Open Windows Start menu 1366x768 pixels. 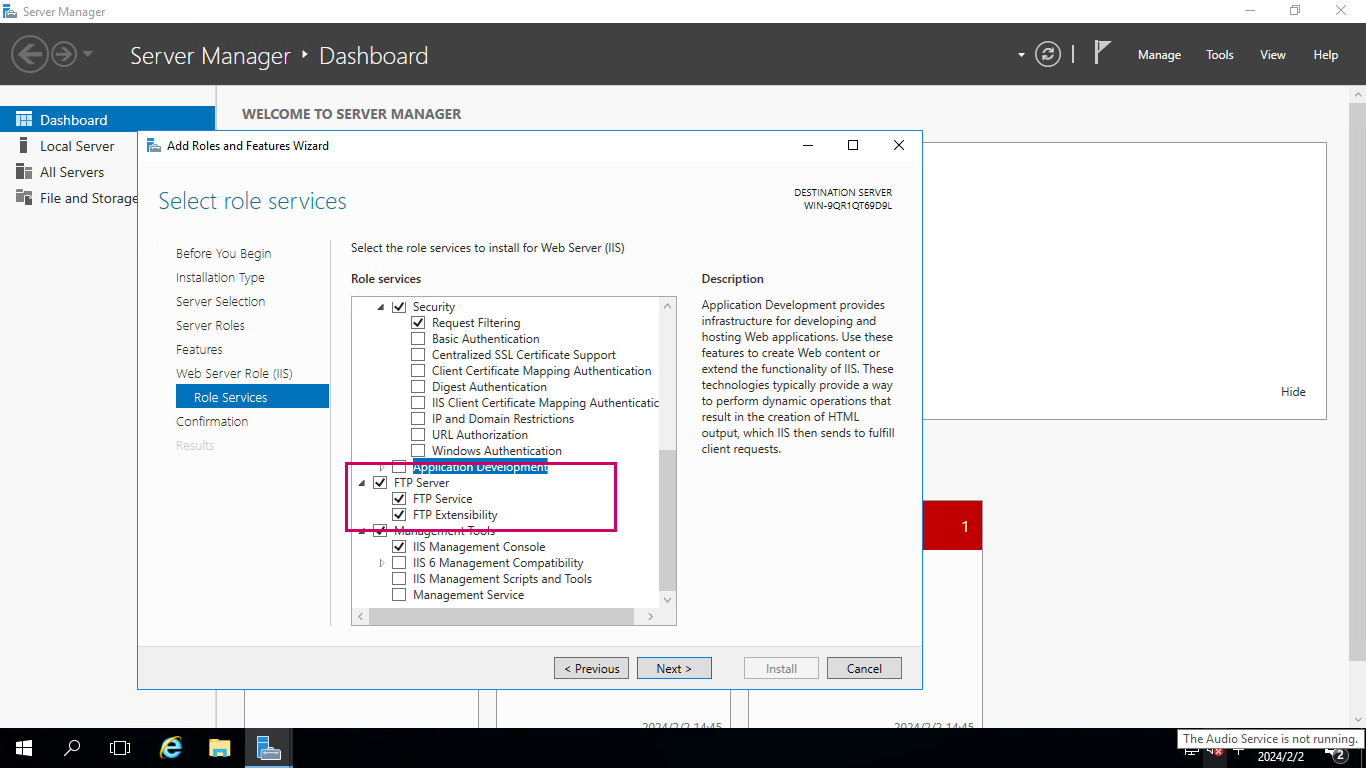tap(24, 748)
